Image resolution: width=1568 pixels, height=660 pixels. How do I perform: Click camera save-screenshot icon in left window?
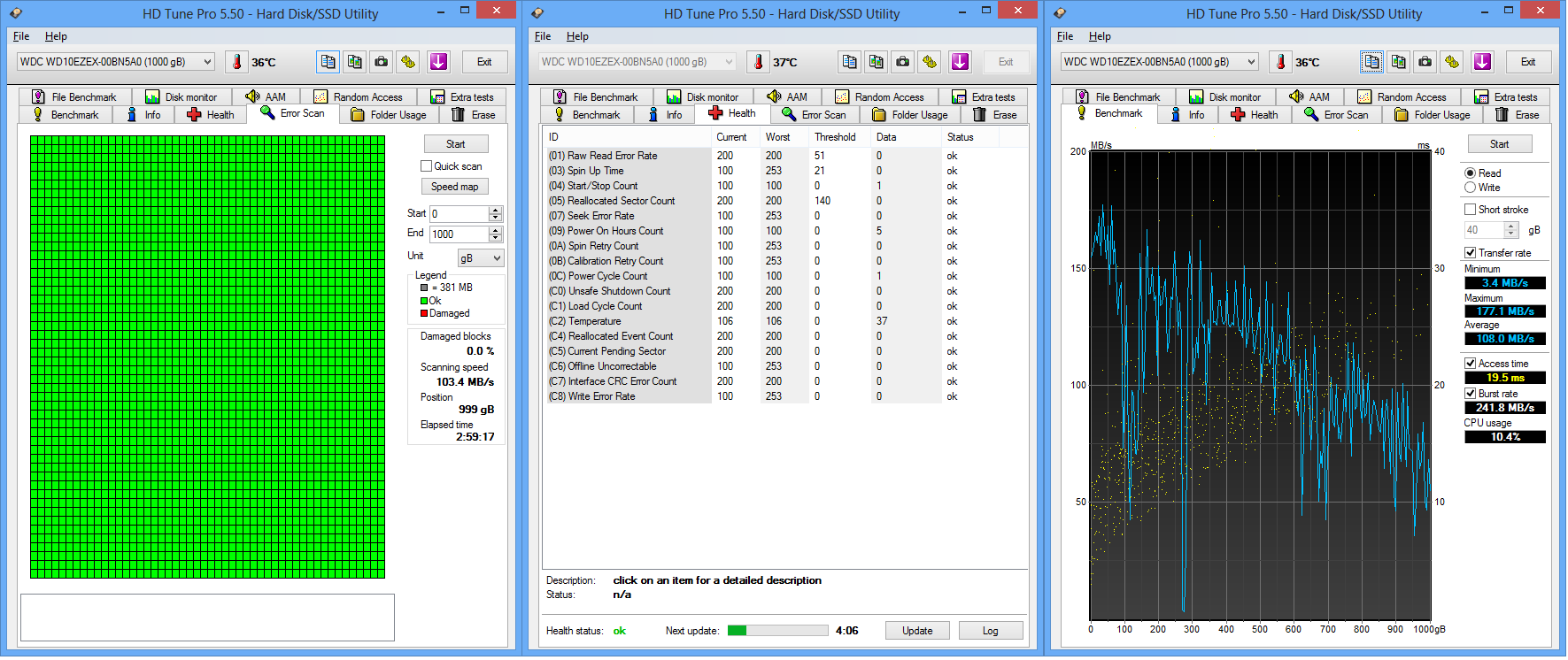coord(382,62)
